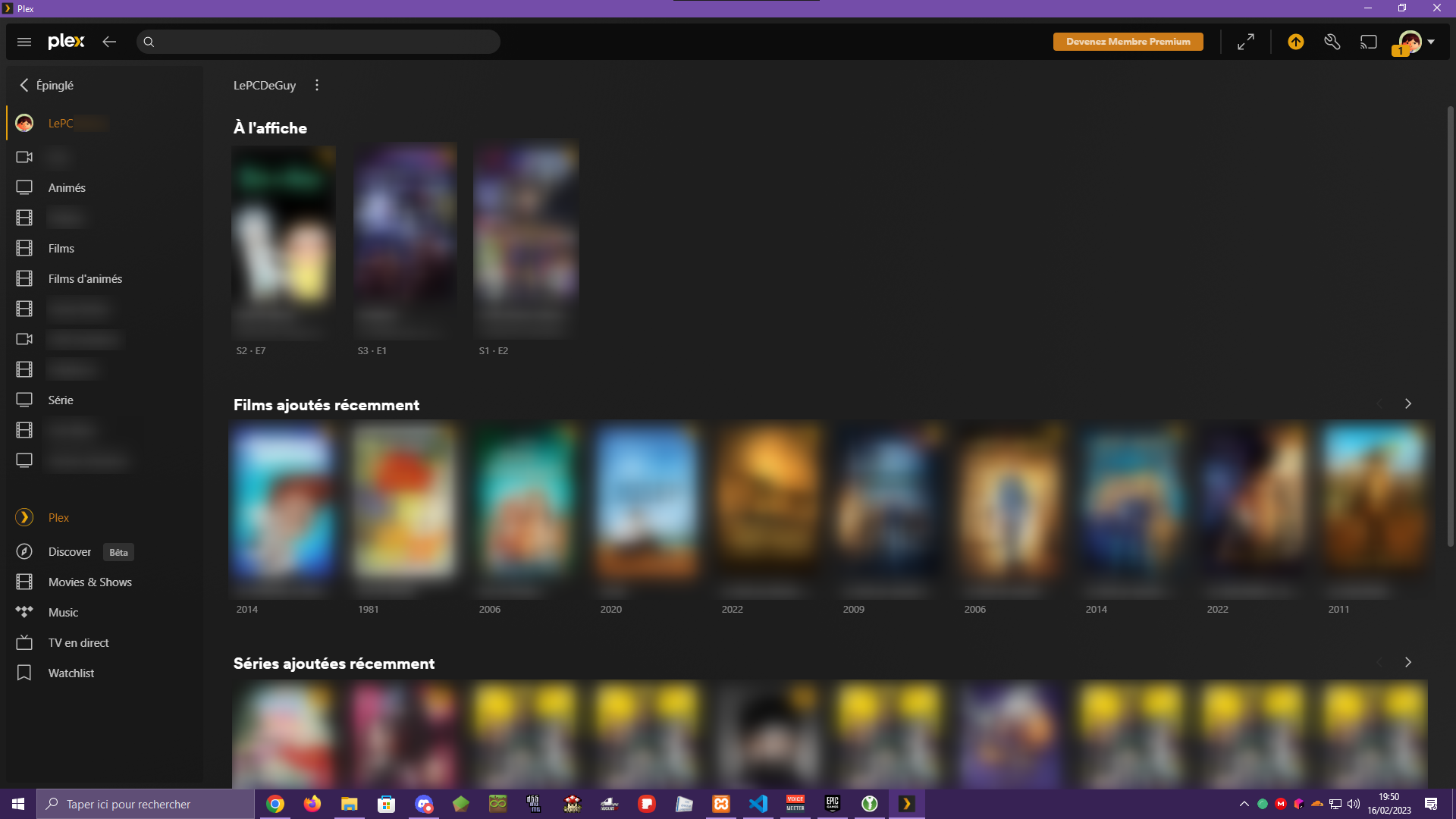The image size is (1456, 819).
Task: Go back with the arrow icon
Action: point(109,42)
